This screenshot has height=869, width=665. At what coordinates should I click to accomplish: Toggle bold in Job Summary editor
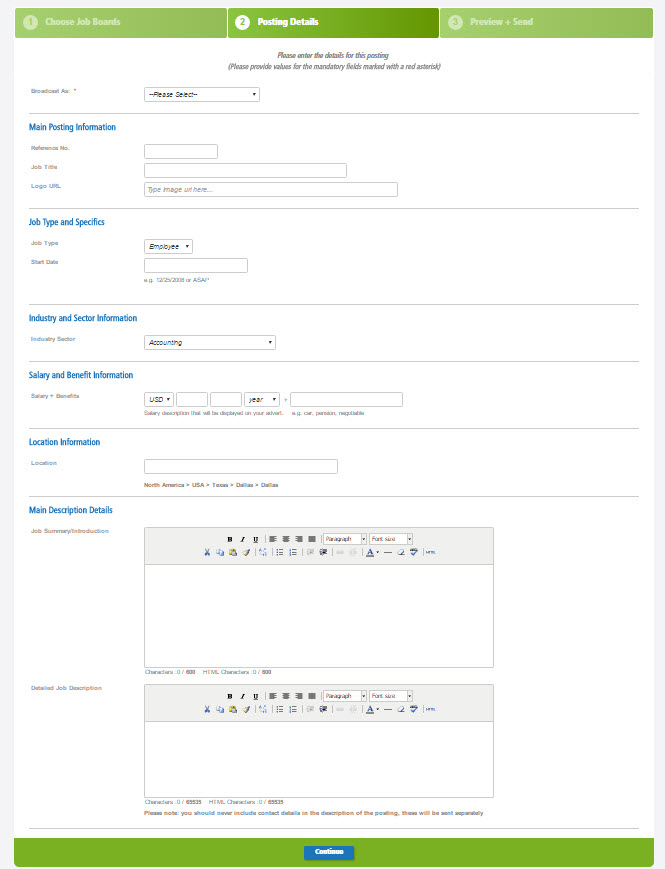tap(230, 539)
